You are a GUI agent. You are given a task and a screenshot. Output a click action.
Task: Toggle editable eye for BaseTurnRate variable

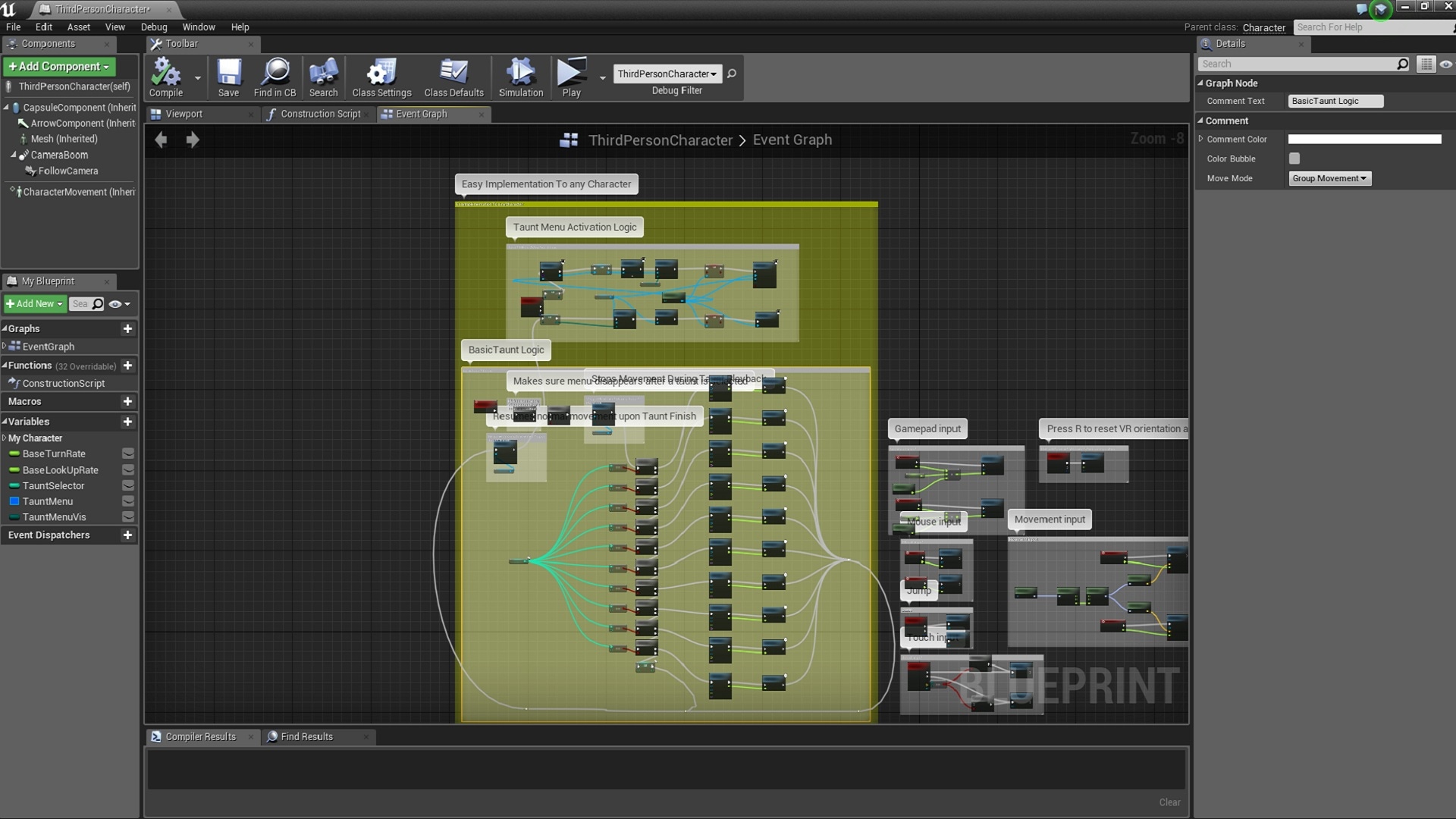(128, 453)
